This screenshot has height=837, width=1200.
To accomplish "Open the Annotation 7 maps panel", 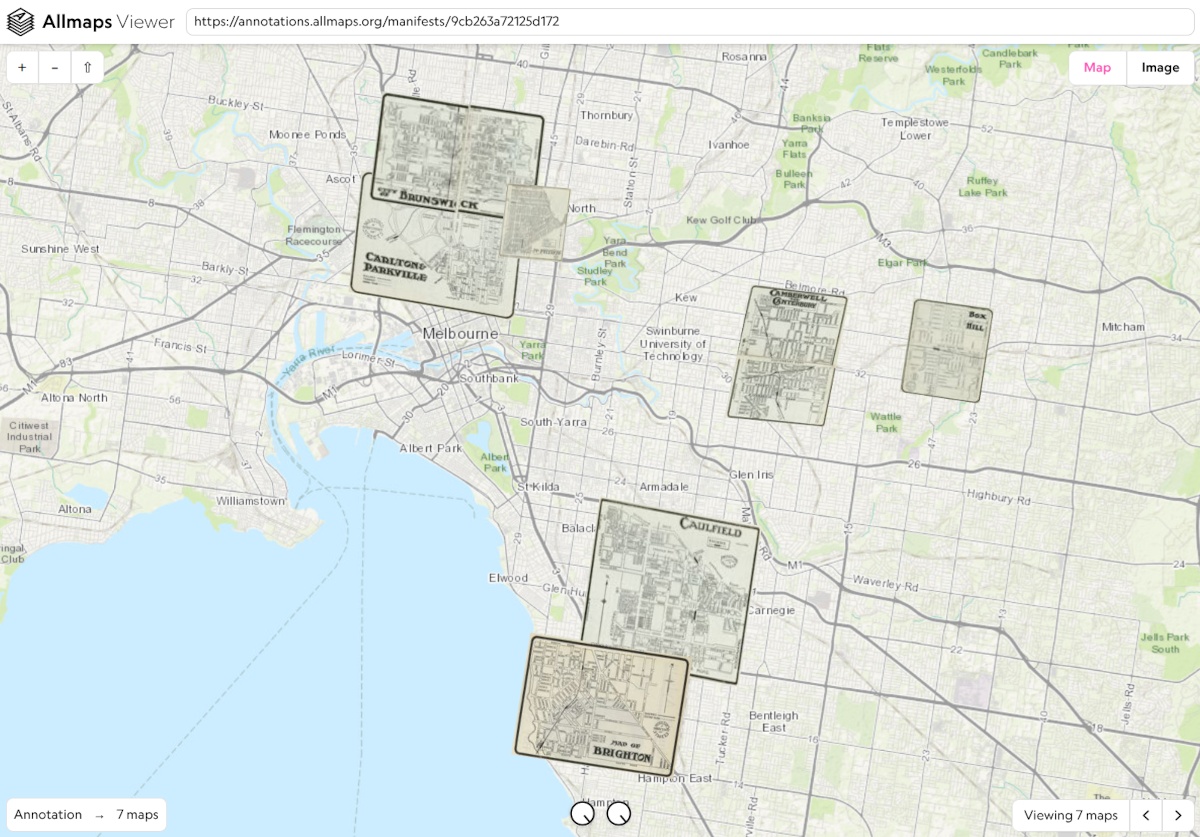I will point(86,815).
